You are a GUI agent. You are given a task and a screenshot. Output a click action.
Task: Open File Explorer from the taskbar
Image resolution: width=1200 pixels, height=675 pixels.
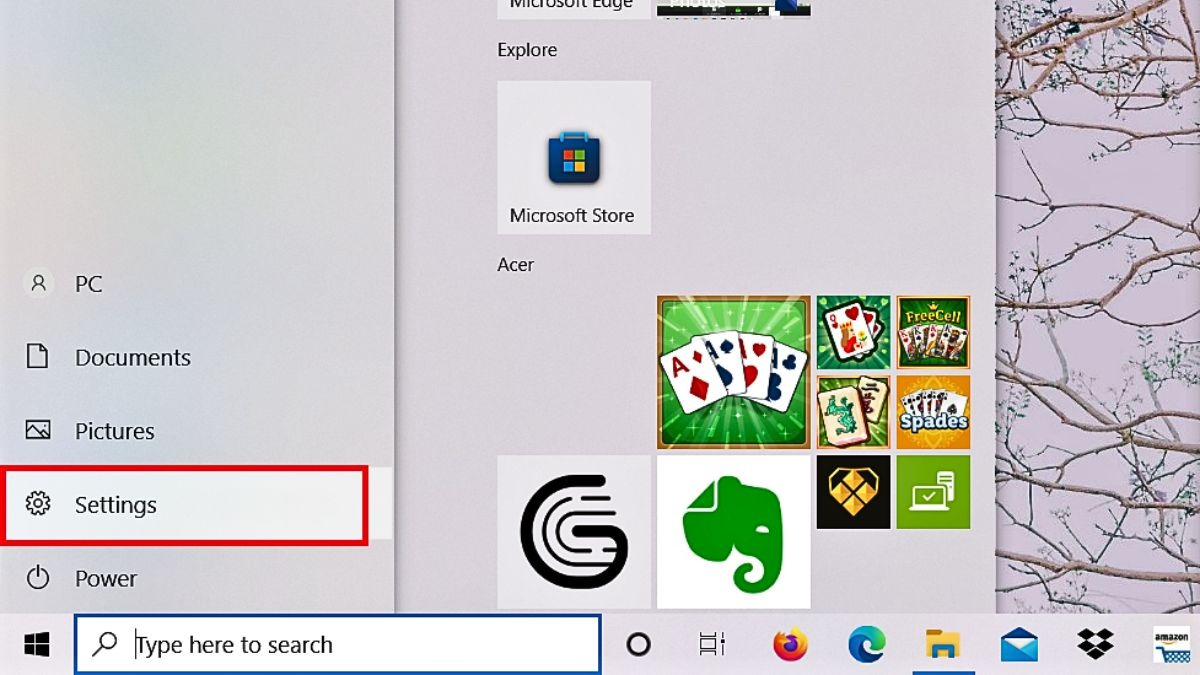pyautogui.click(x=942, y=645)
